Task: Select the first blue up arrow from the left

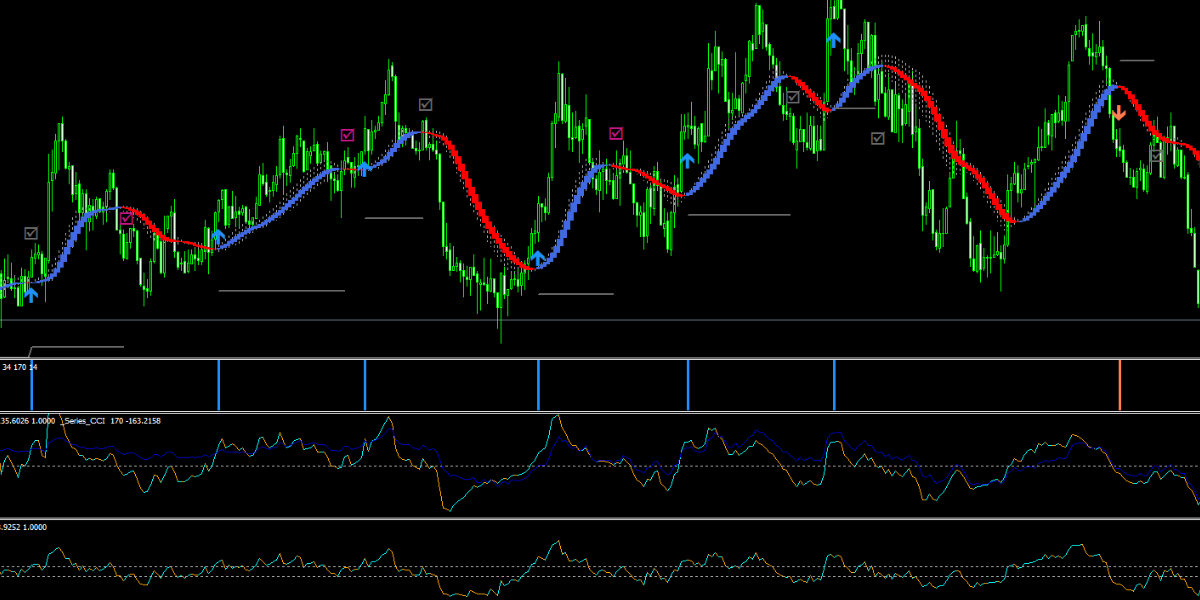Action: click(32, 294)
